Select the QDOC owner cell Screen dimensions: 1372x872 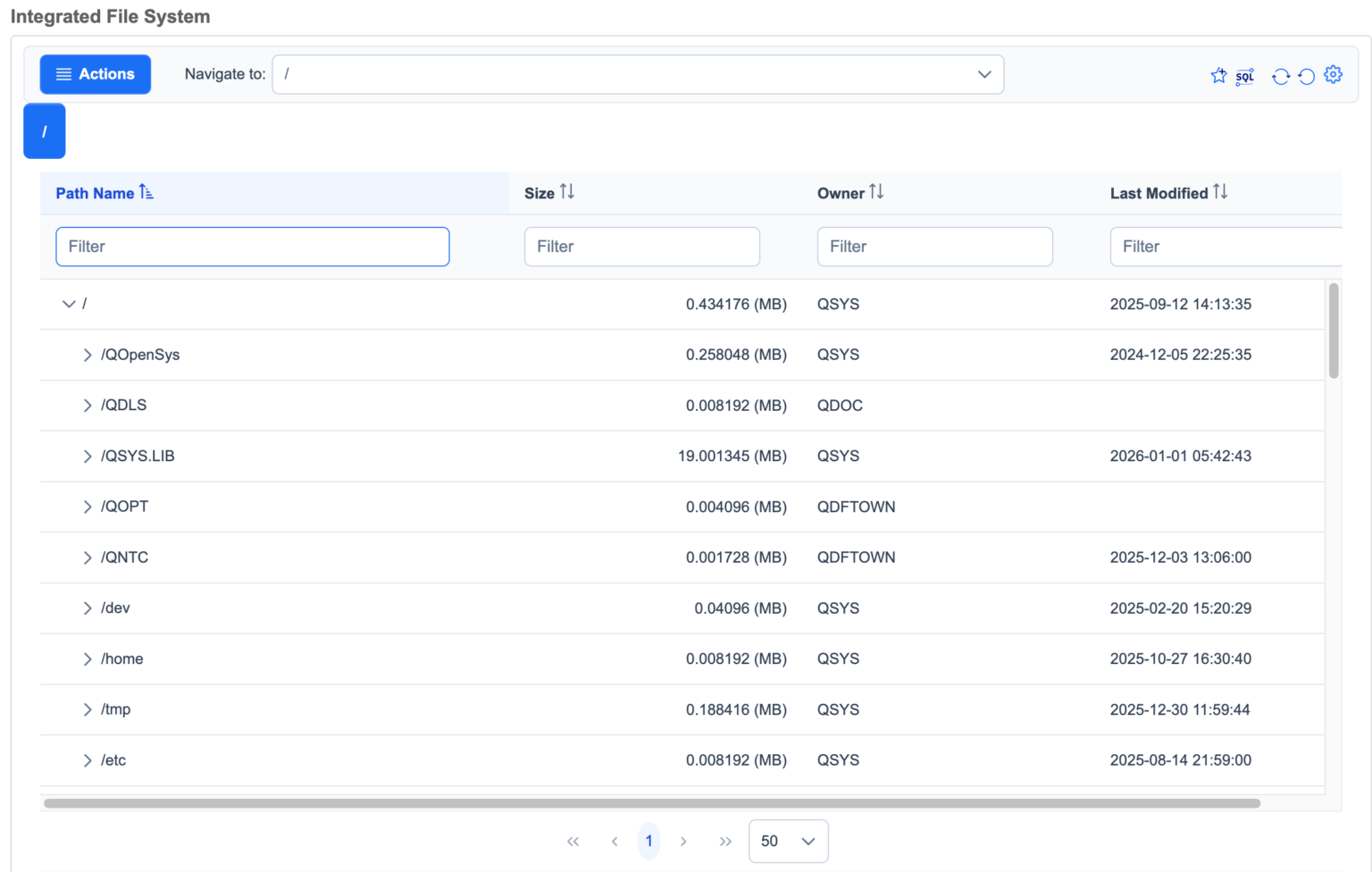click(x=840, y=406)
